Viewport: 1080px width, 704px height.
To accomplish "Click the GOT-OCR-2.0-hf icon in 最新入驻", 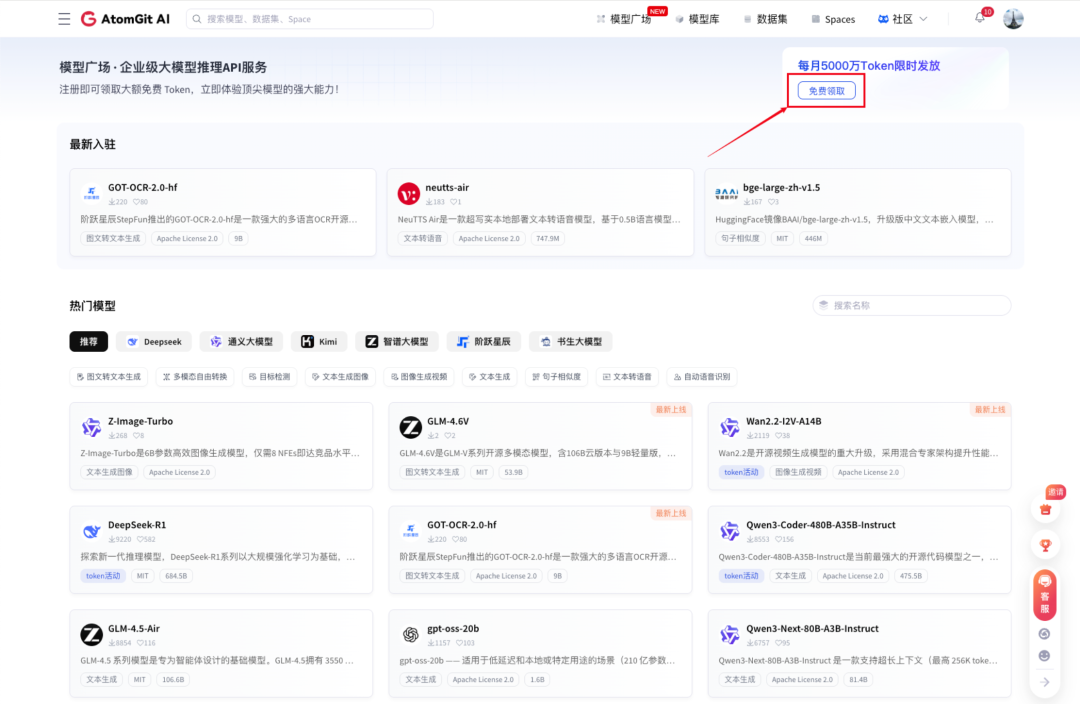I will (x=91, y=194).
